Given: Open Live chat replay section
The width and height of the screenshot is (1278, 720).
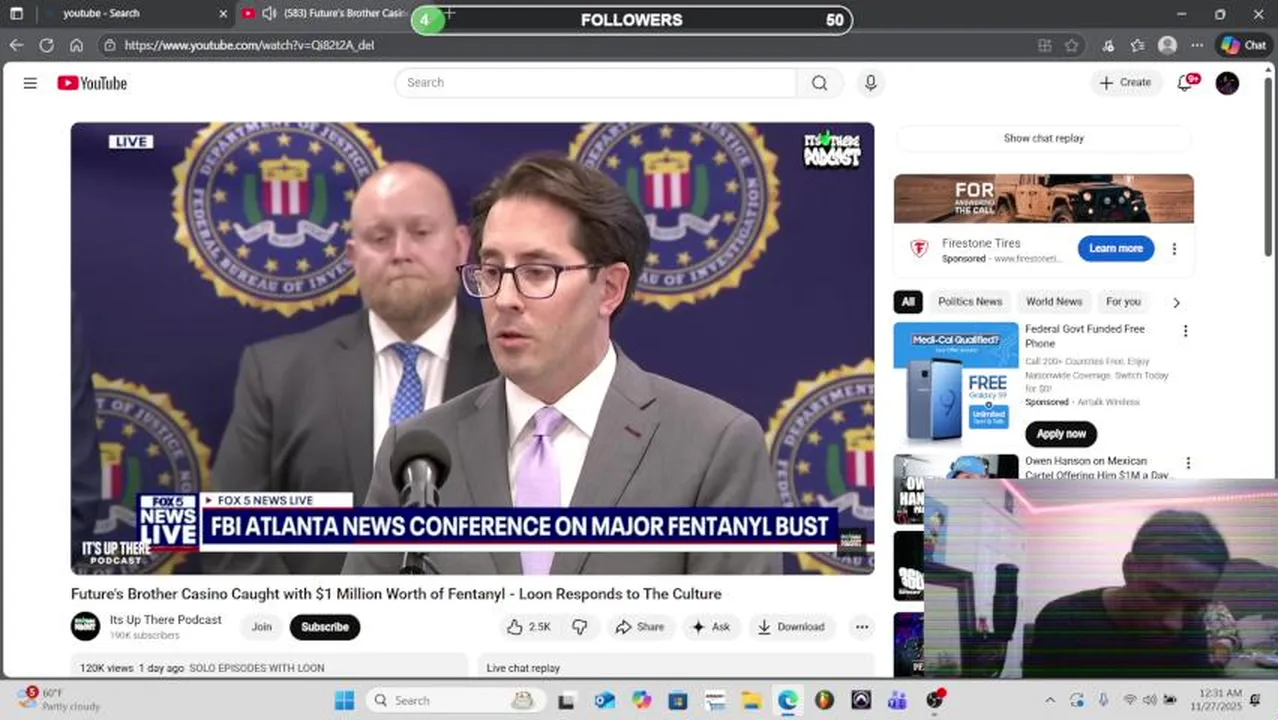Looking at the screenshot, I should coord(675,667).
